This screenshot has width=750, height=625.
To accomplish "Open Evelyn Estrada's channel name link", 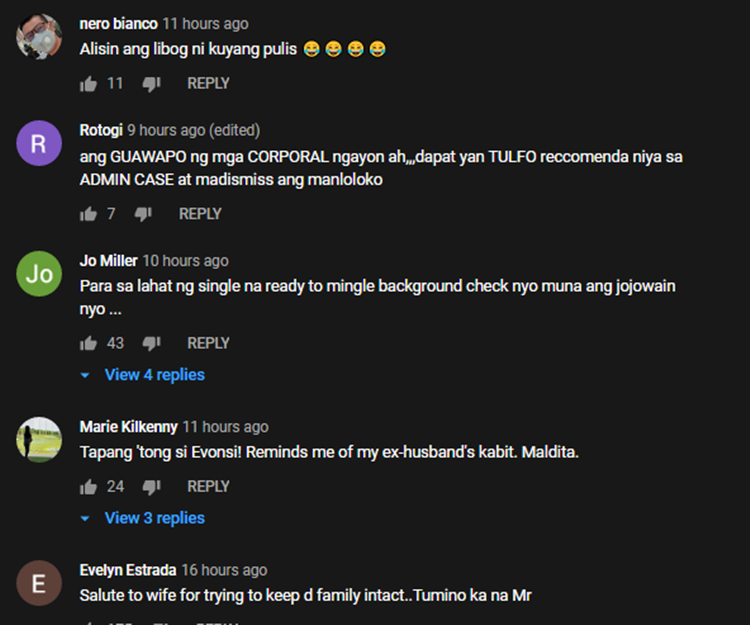I will tap(128, 570).
